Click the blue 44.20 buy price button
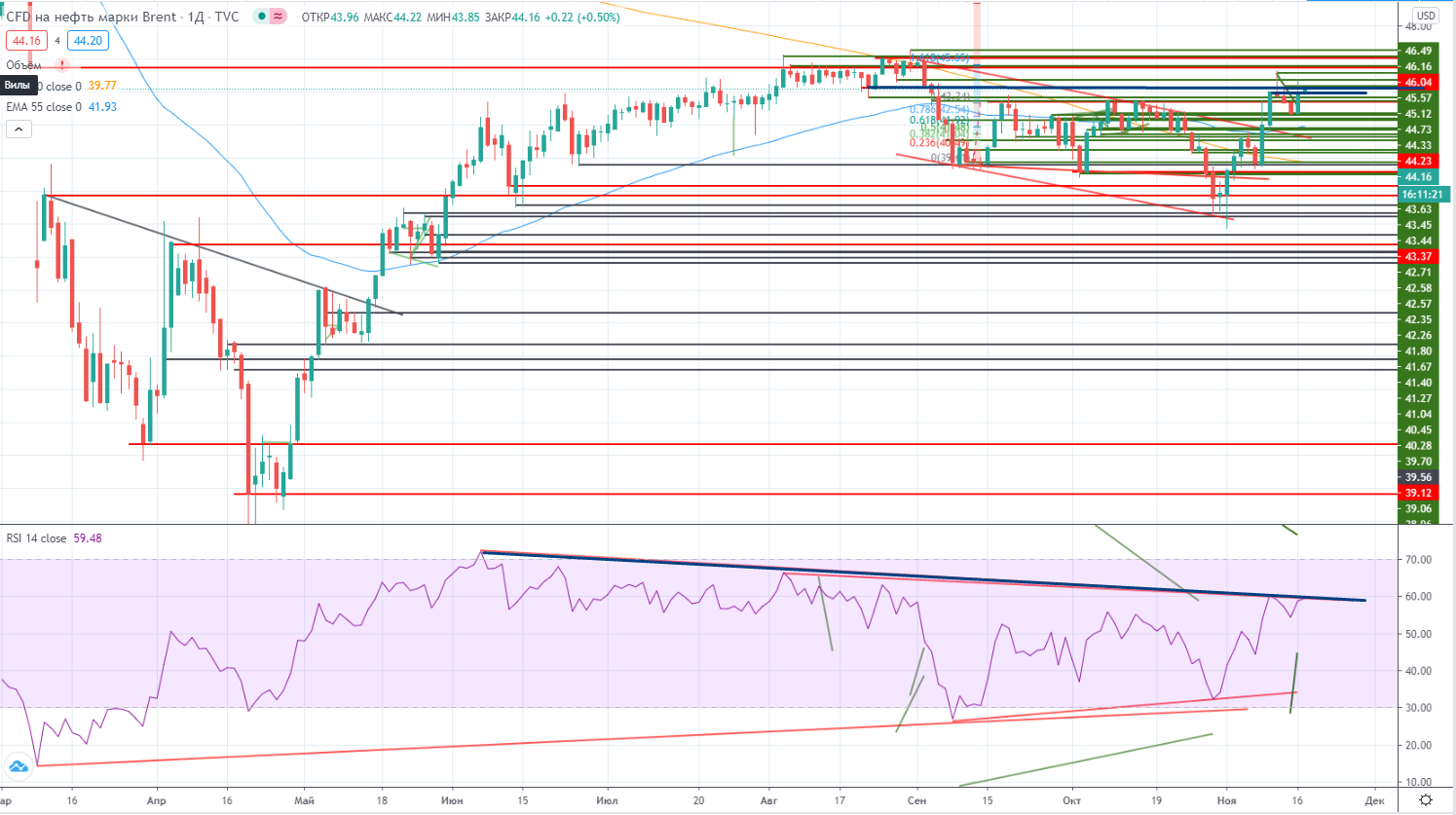The image size is (1456, 815). coord(88,41)
